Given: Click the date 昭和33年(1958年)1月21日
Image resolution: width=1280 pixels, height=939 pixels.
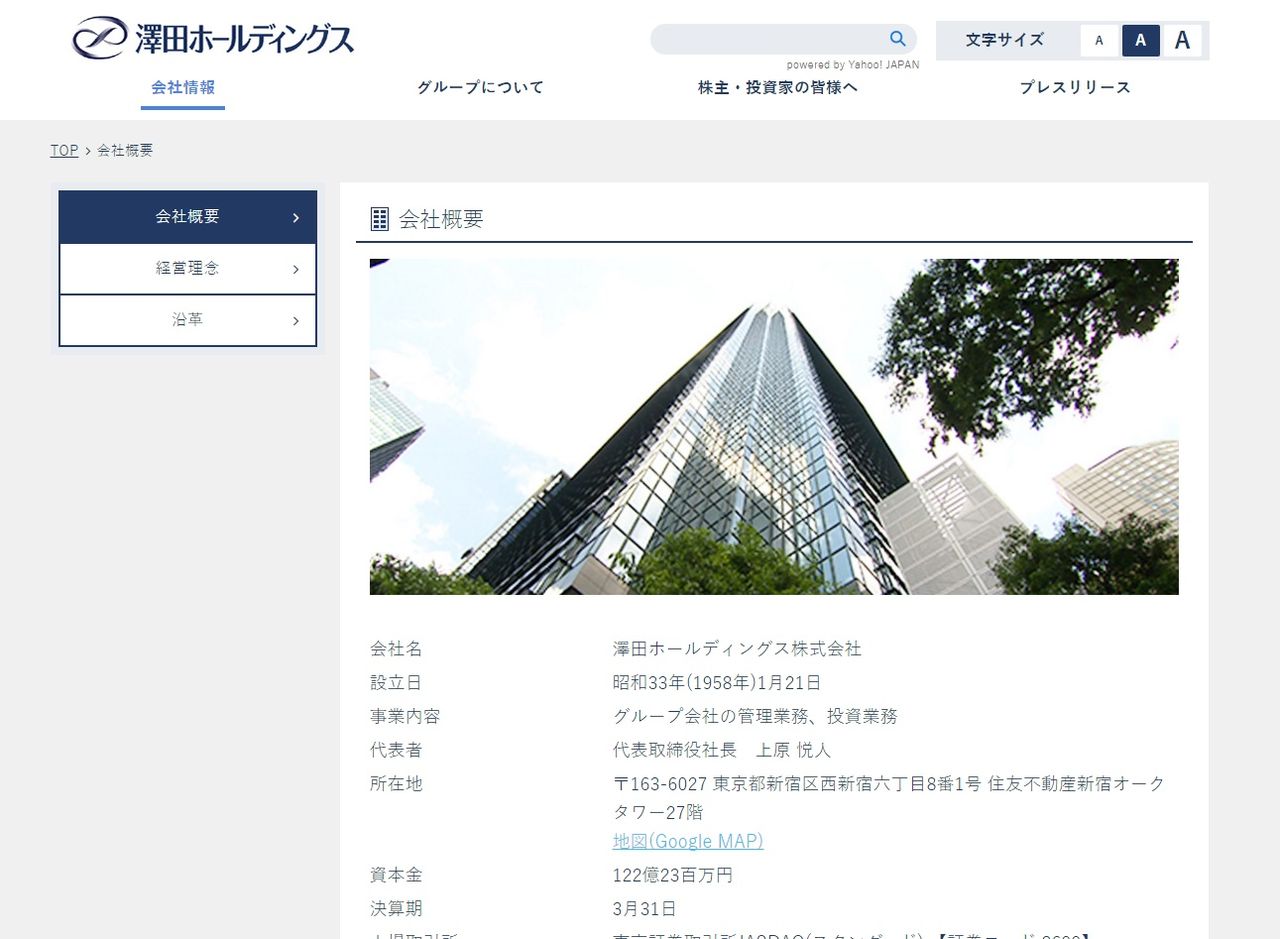Looking at the screenshot, I should pos(717,683).
